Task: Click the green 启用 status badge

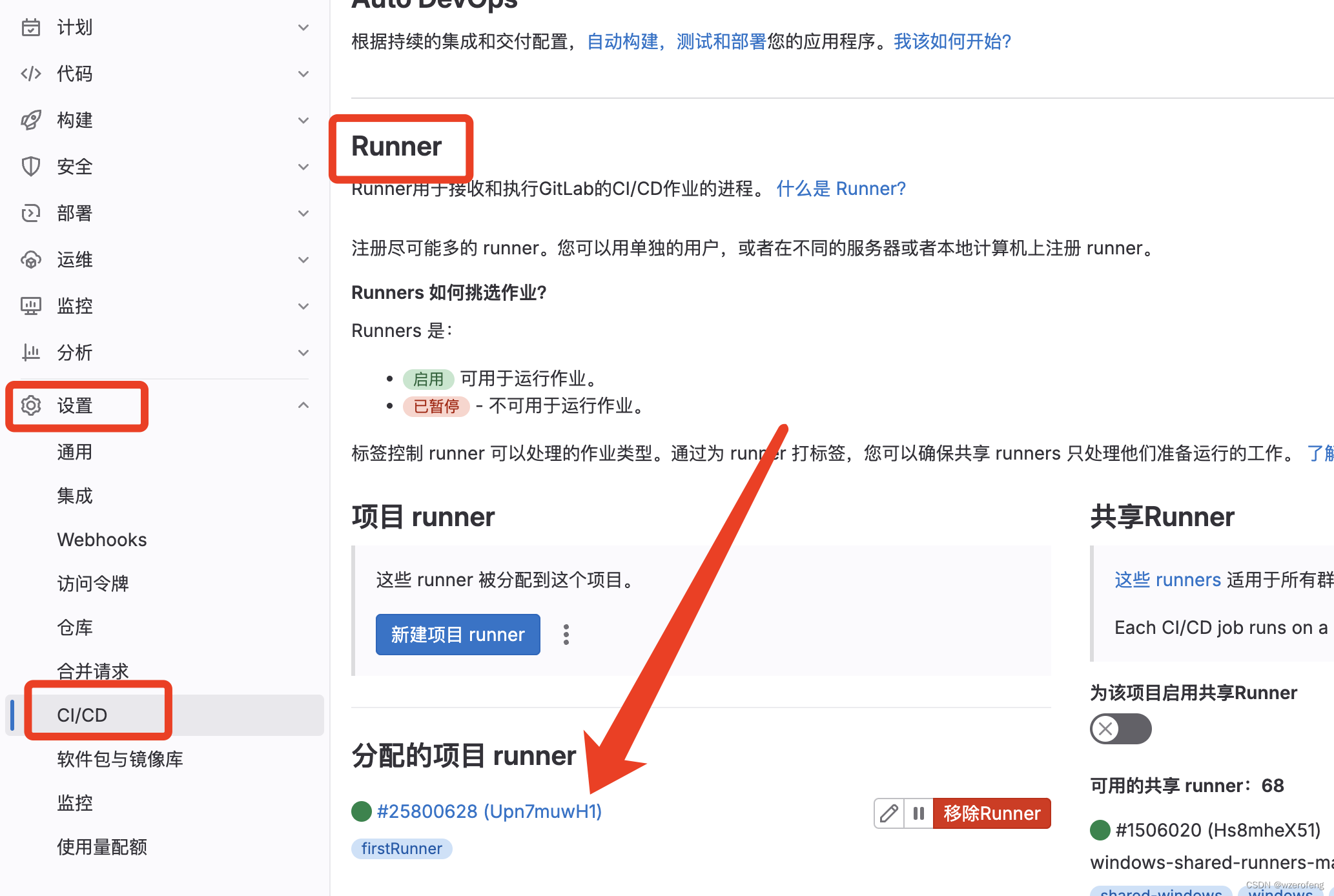Action: [429, 379]
